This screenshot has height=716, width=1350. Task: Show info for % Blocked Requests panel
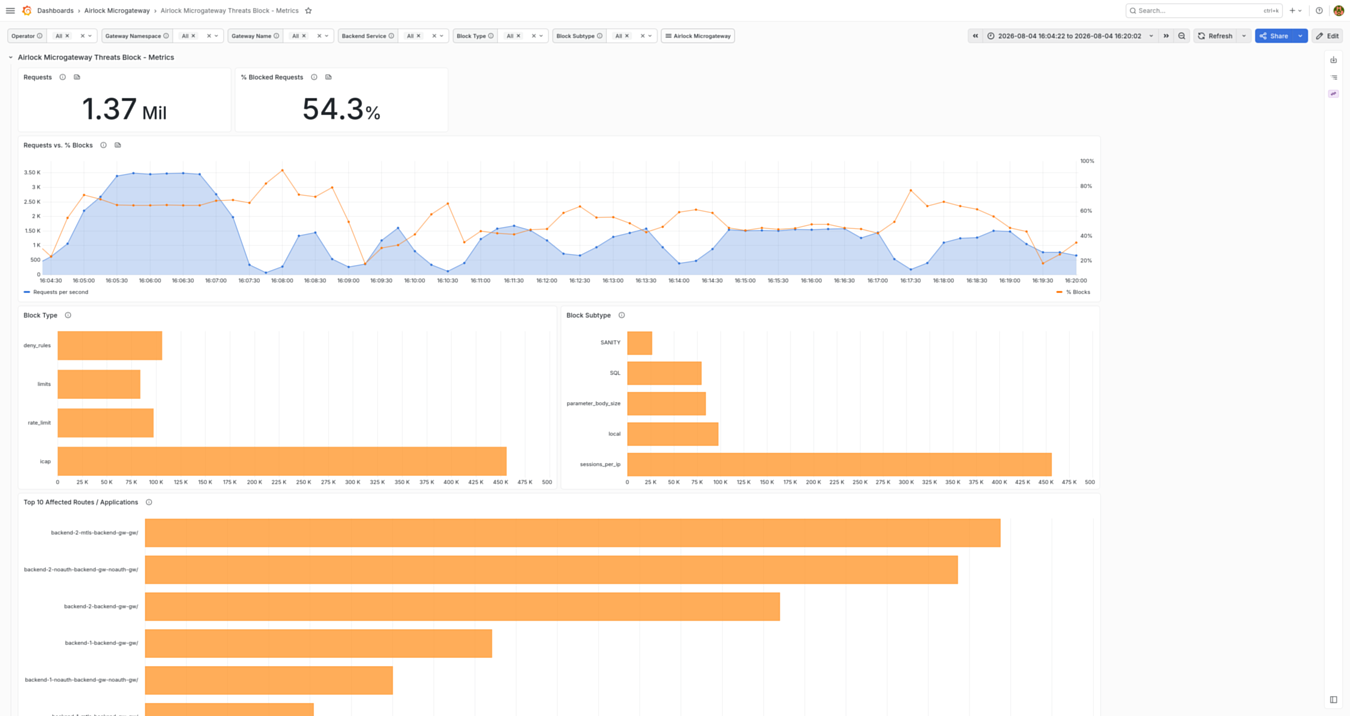(314, 77)
